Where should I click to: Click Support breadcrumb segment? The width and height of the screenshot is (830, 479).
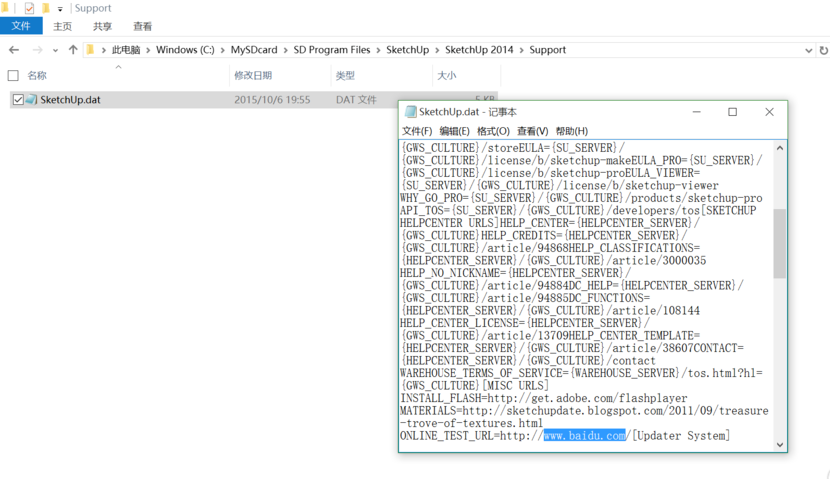548,50
